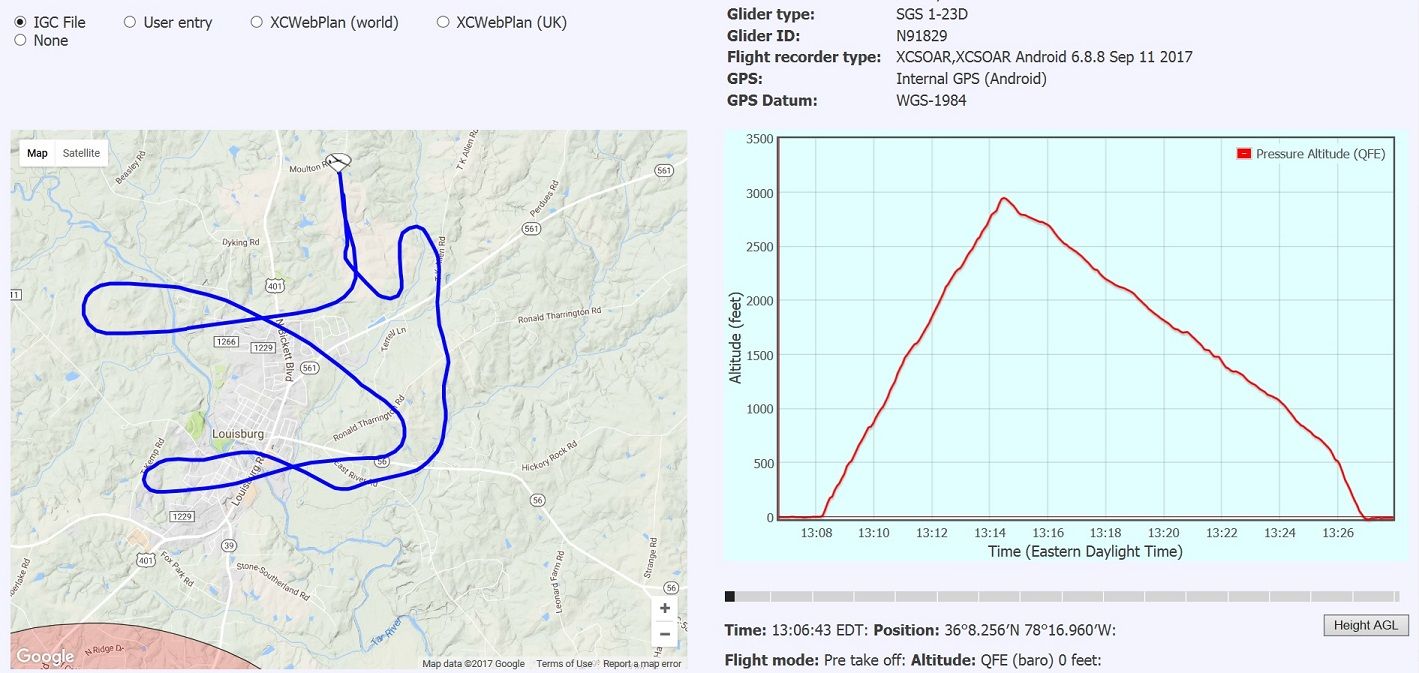Image resolution: width=1419 pixels, height=673 pixels.
Task: Switch to the Map view tab
Action: [x=37, y=153]
